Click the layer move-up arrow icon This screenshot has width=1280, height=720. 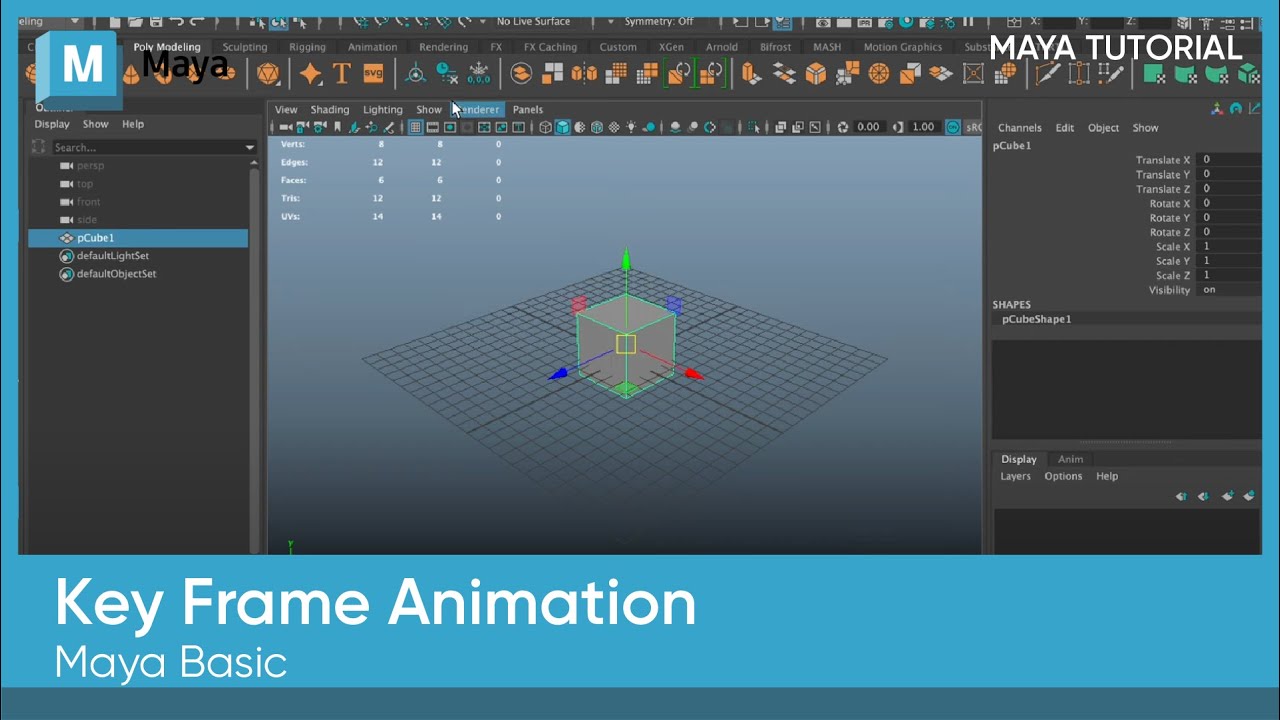pyautogui.click(x=1181, y=496)
